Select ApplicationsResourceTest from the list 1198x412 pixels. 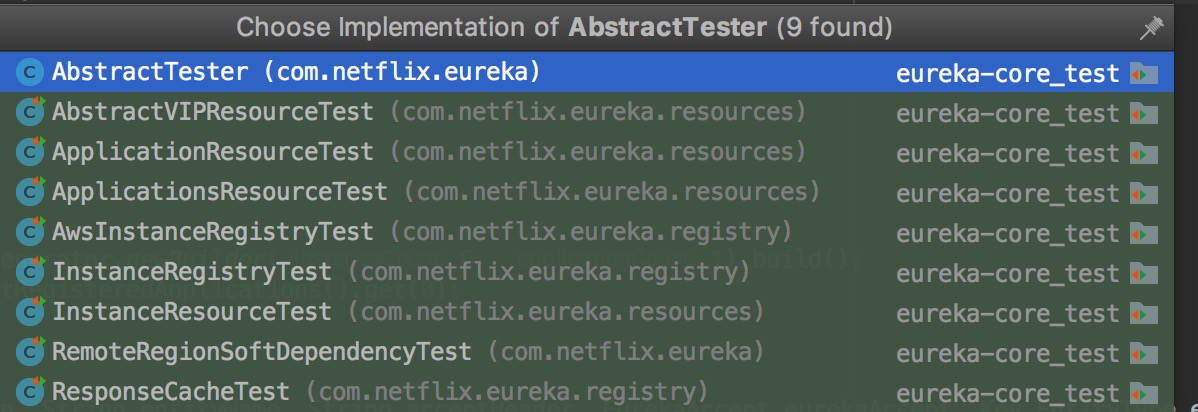tap(219, 192)
